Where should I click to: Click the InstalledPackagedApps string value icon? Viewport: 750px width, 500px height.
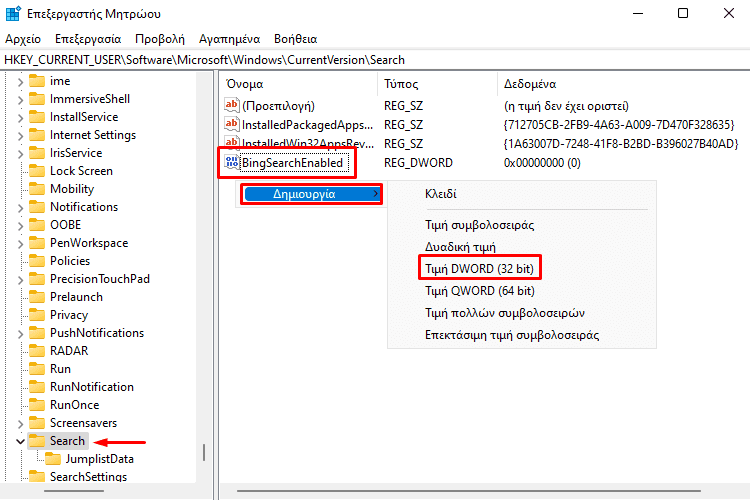click(232, 124)
